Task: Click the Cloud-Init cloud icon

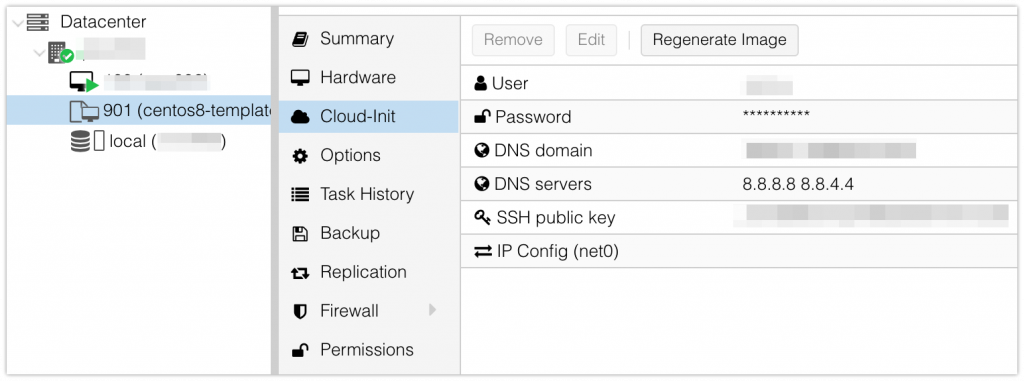Action: [x=300, y=117]
